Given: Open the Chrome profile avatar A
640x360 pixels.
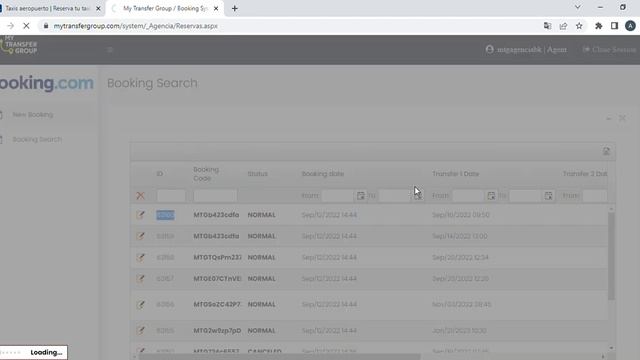Looking at the screenshot, I should click(630, 26).
